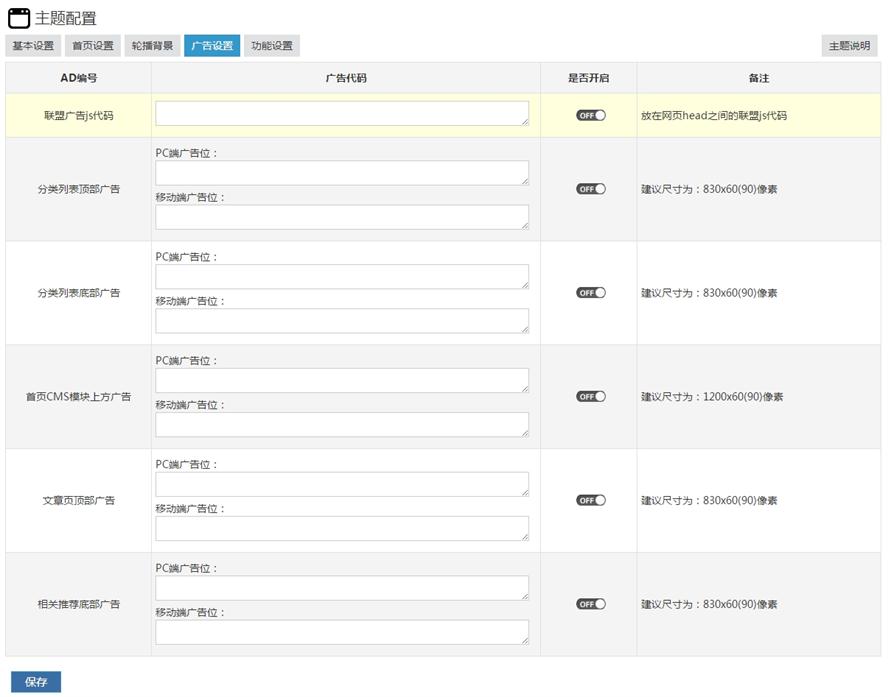Turn on the 分类列表顶部广告 switch
The width and height of the screenshot is (888, 697).
pyautogui.click(x=590, y=189)
